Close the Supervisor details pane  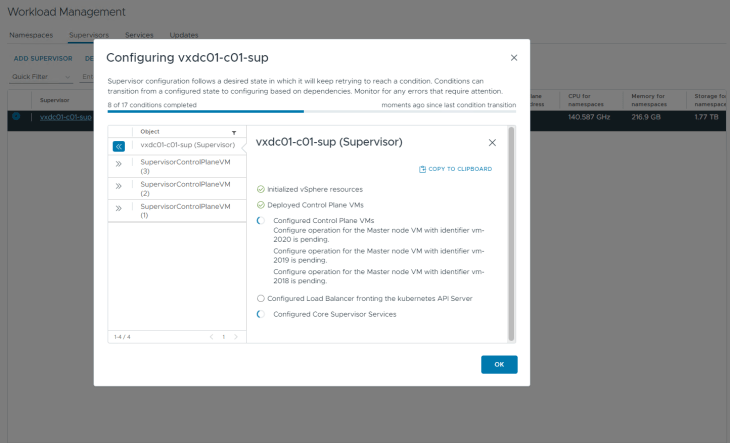pyautogui.click(x=492, y=143)
